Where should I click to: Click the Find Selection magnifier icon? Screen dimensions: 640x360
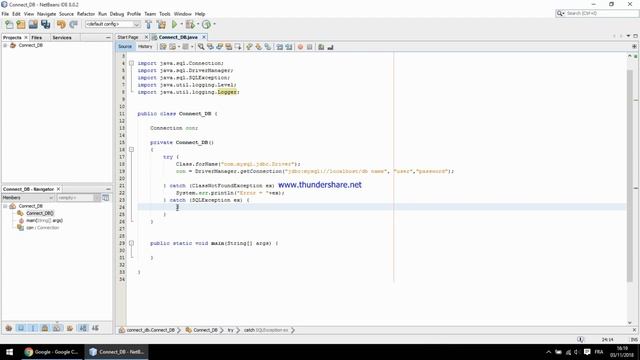point(201,47)
